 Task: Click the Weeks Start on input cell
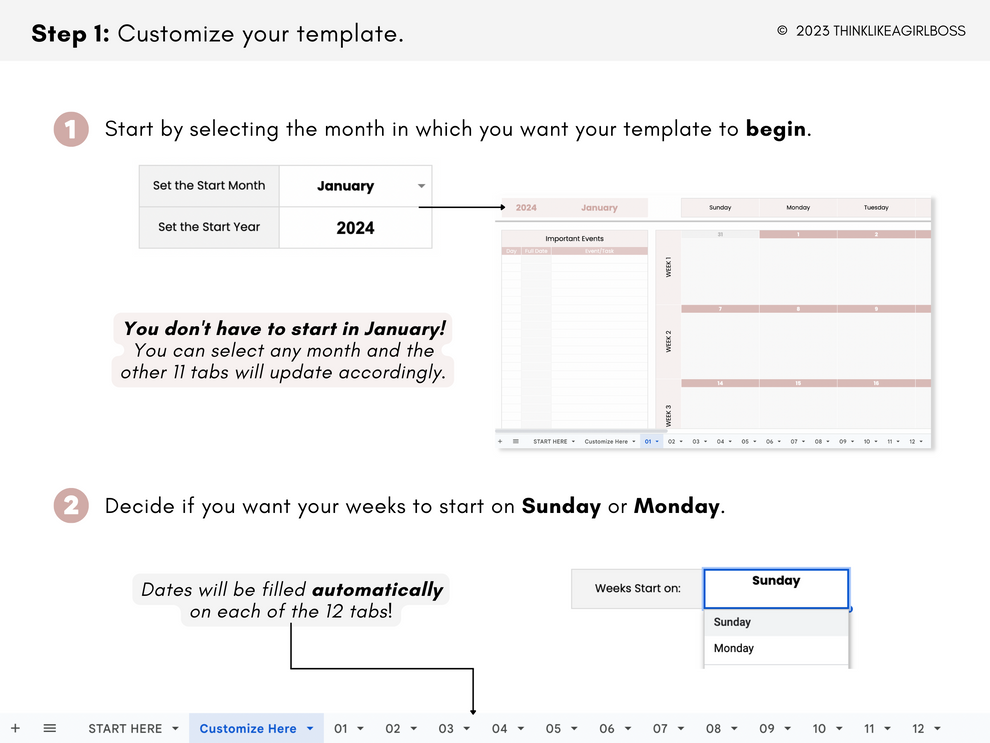click(x=776, y=588)
